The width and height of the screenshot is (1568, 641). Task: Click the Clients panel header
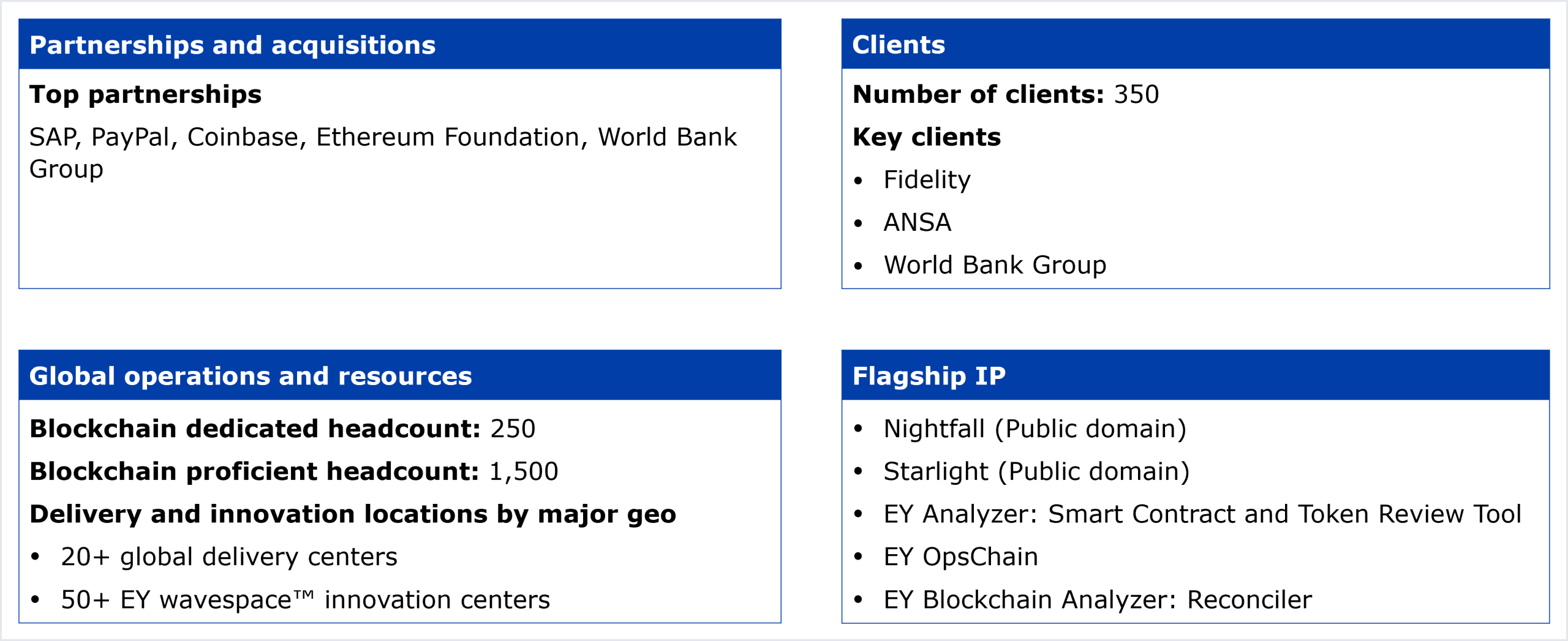pos(899,45)
